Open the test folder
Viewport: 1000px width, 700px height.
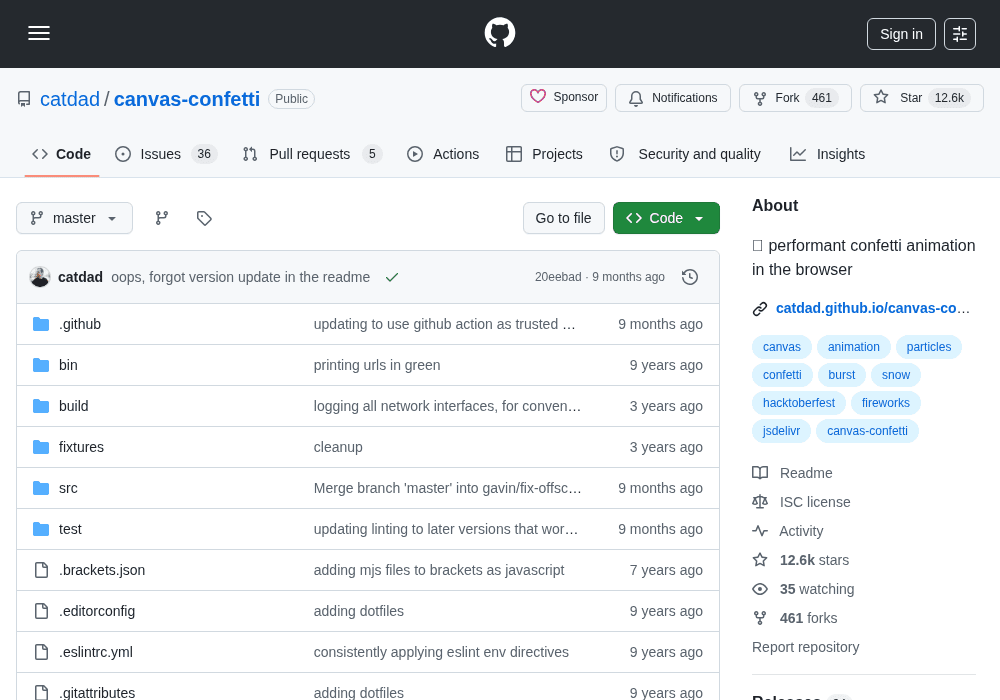70,529
